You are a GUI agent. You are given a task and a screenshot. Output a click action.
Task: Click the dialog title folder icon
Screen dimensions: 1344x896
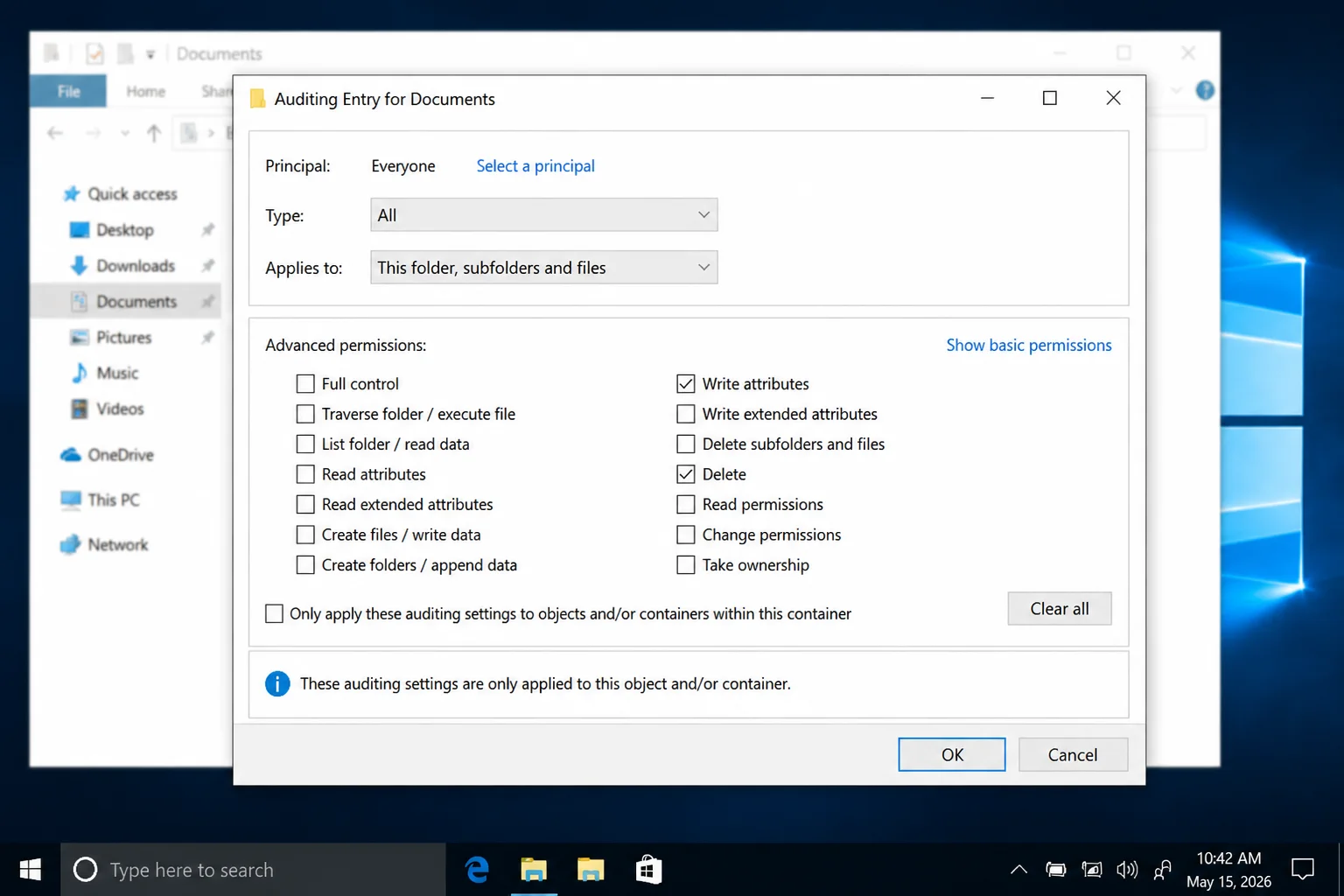[x=257, y=99]
